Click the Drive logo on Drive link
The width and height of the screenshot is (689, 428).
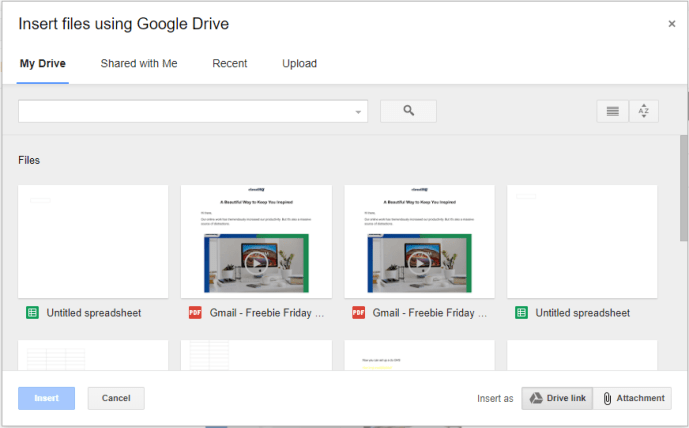[x=536, y=398]
